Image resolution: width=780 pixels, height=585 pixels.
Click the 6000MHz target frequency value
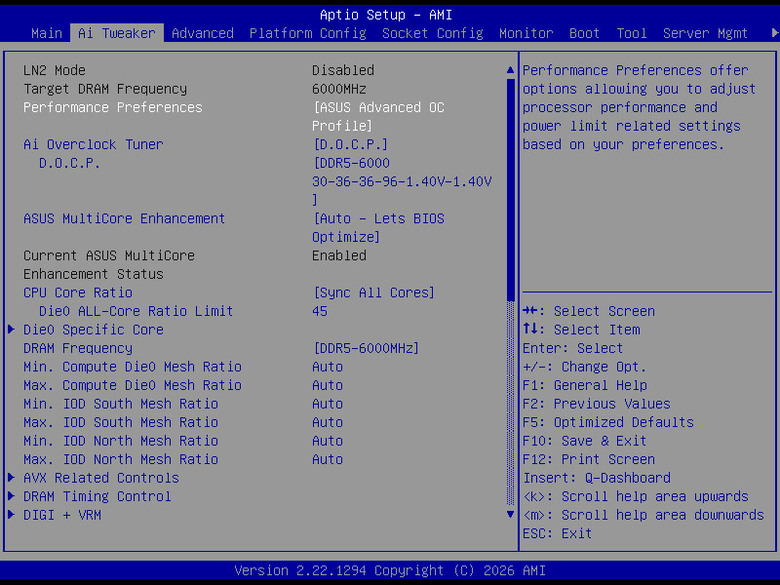click(339, 89)
